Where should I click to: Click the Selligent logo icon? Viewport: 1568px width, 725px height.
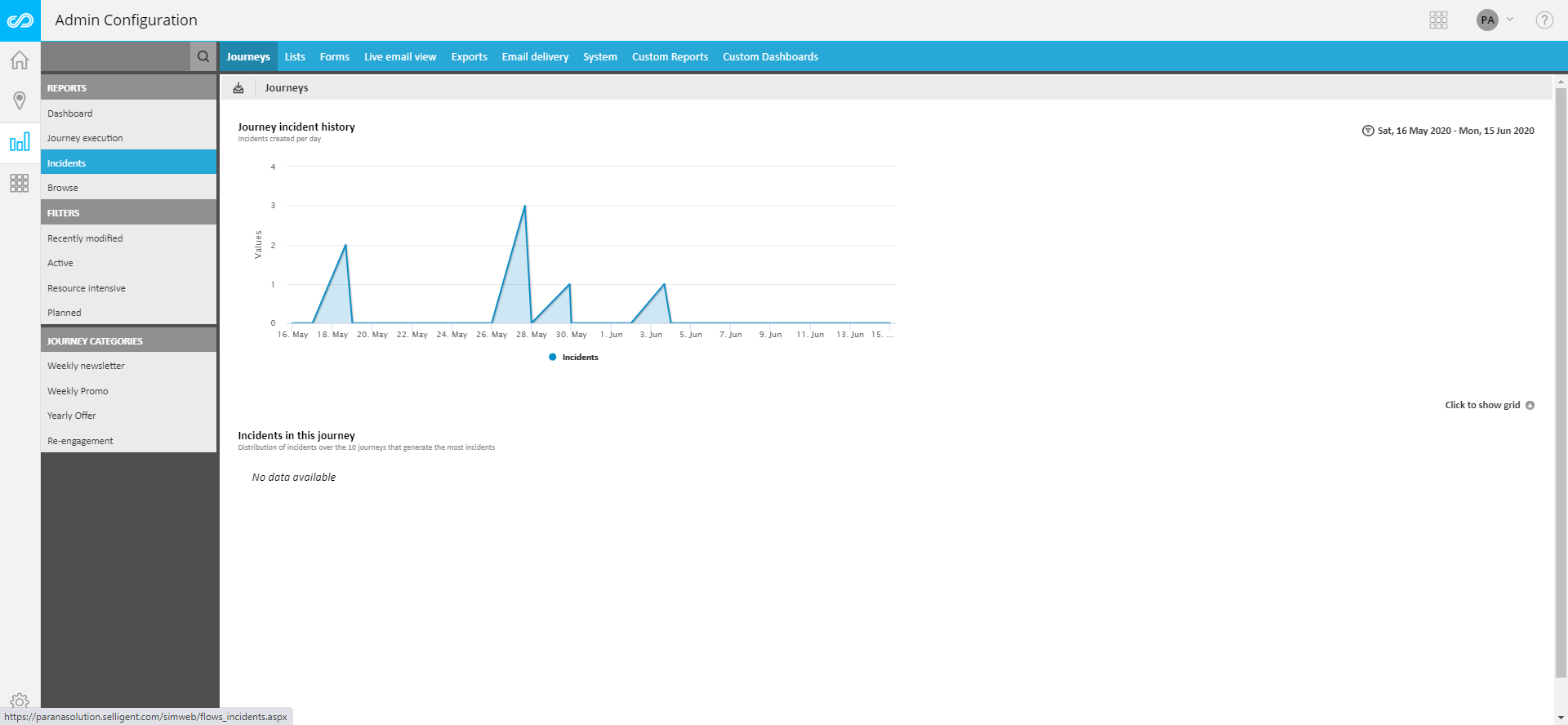(20, 20)
